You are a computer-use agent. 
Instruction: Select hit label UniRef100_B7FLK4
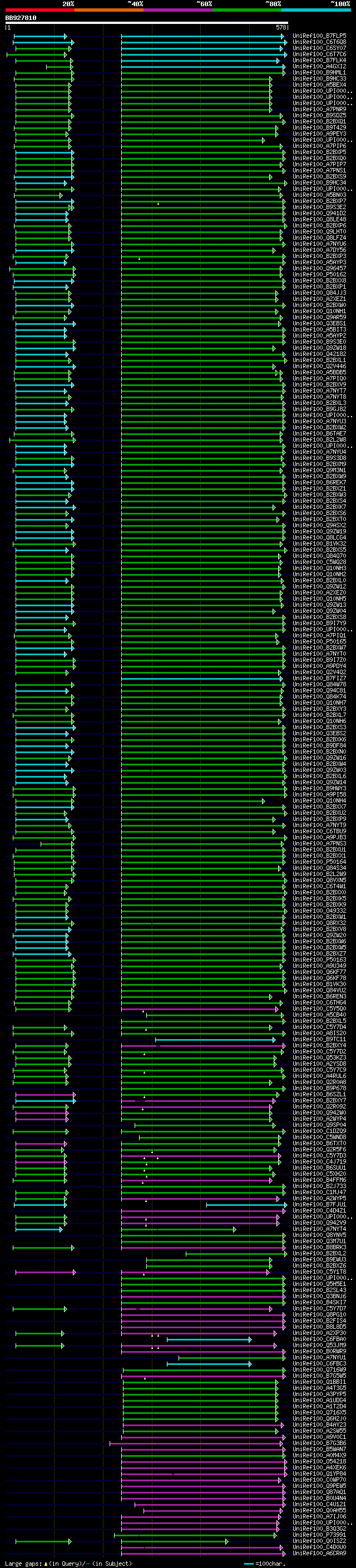click(x=319, y=60)
